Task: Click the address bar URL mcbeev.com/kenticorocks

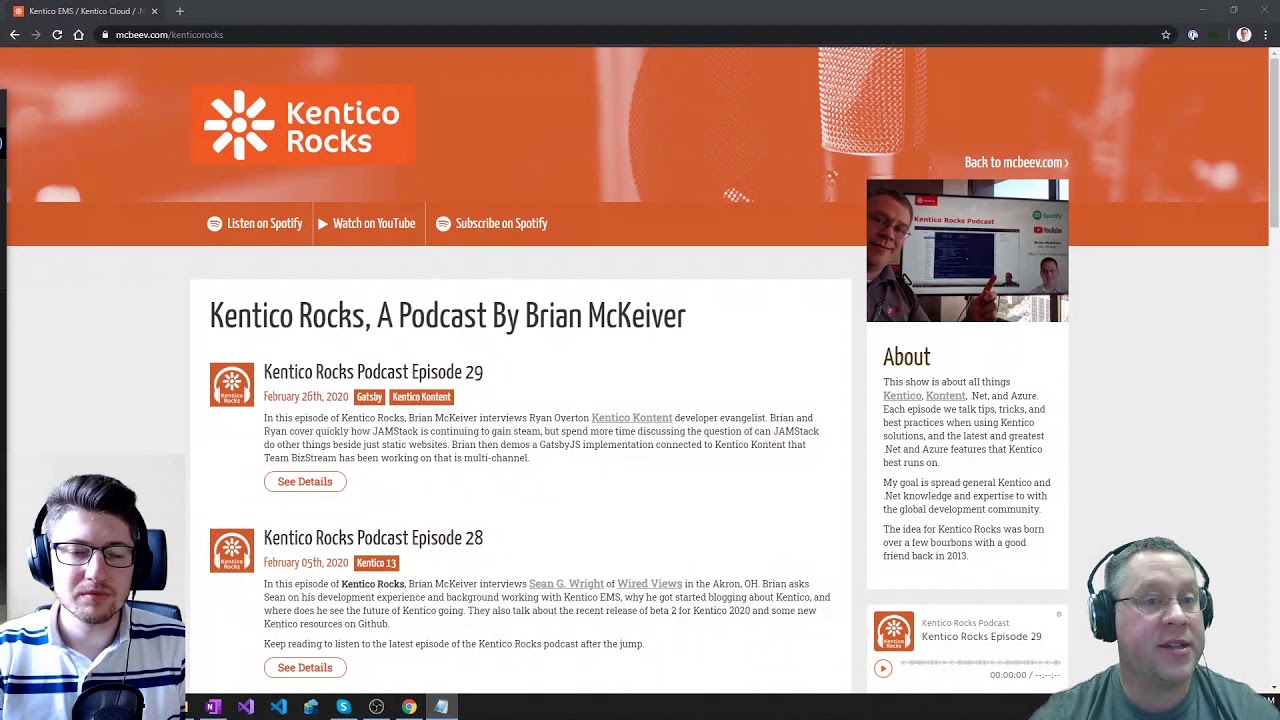Action: click(x=169, y=35)
